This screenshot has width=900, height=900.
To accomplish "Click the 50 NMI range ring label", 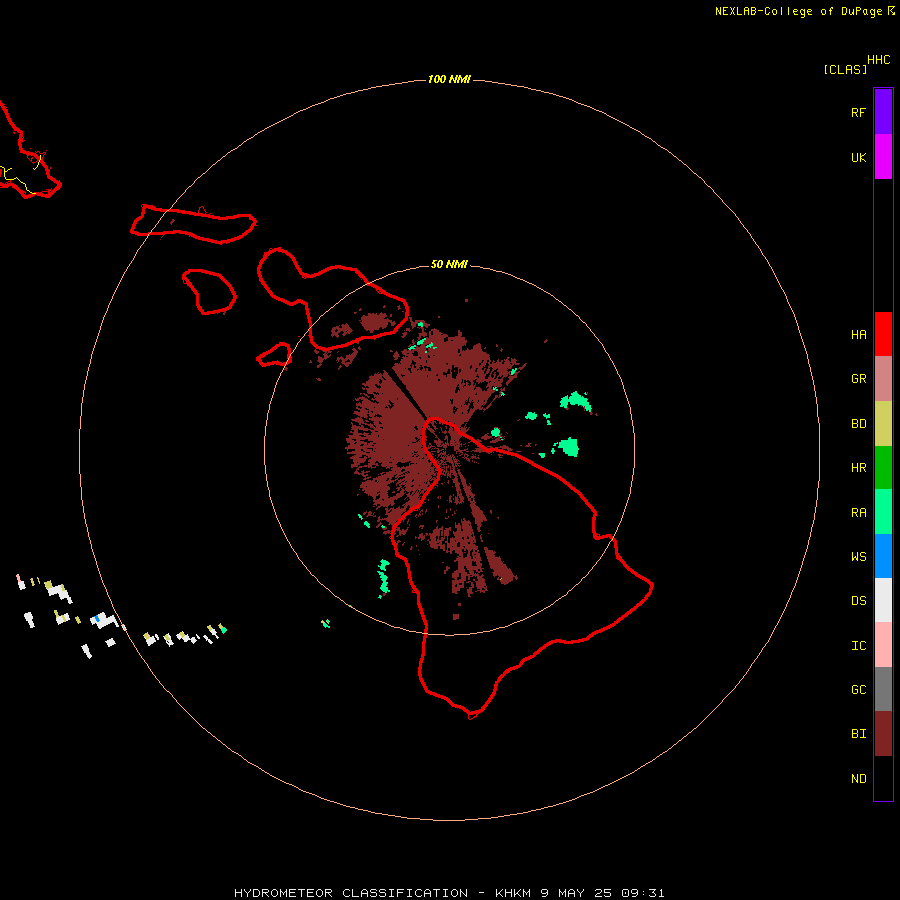I will click(x=449, y=264).
